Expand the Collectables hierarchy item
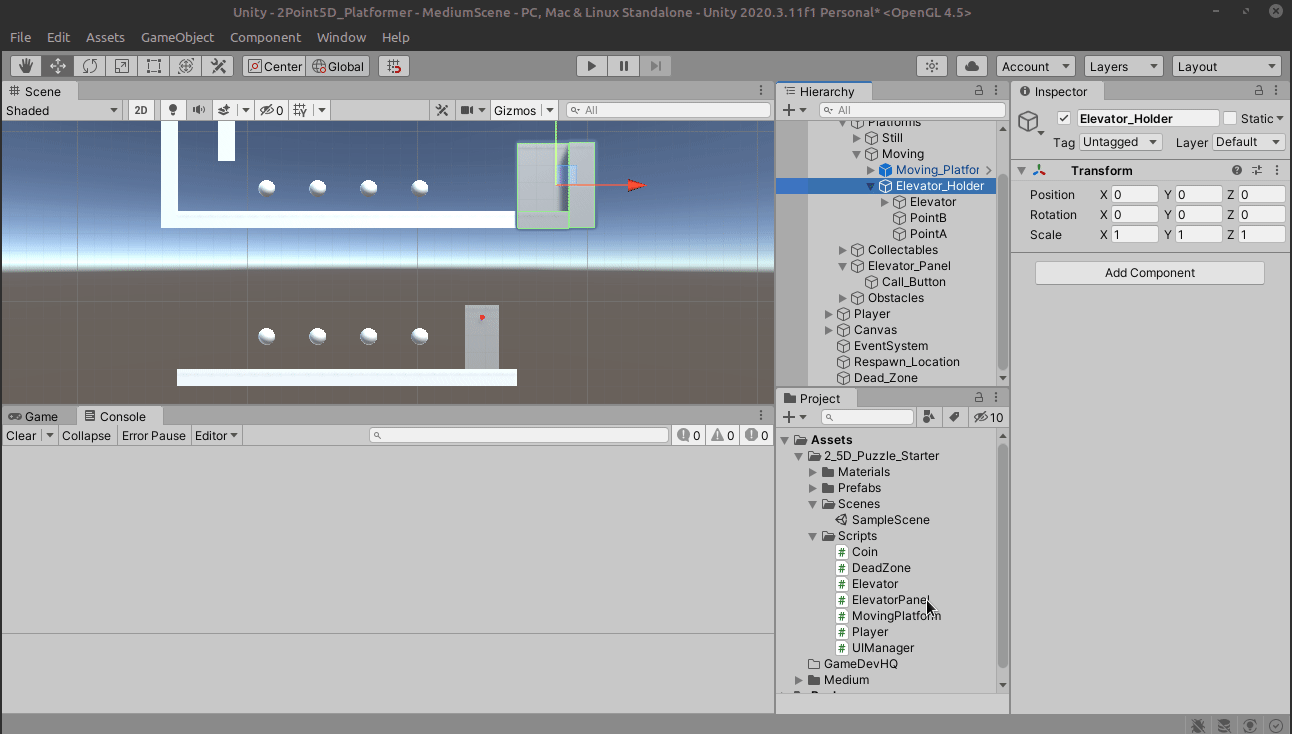The image size is (1292, 734). [843, 250]
